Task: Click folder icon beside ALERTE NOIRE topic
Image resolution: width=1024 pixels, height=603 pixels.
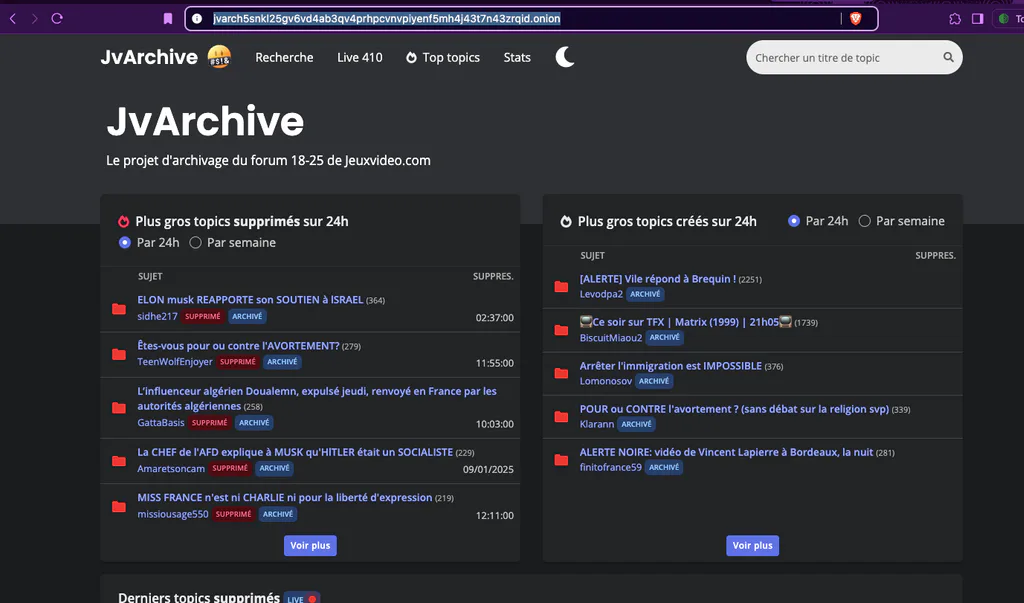Action: (561, 460)
